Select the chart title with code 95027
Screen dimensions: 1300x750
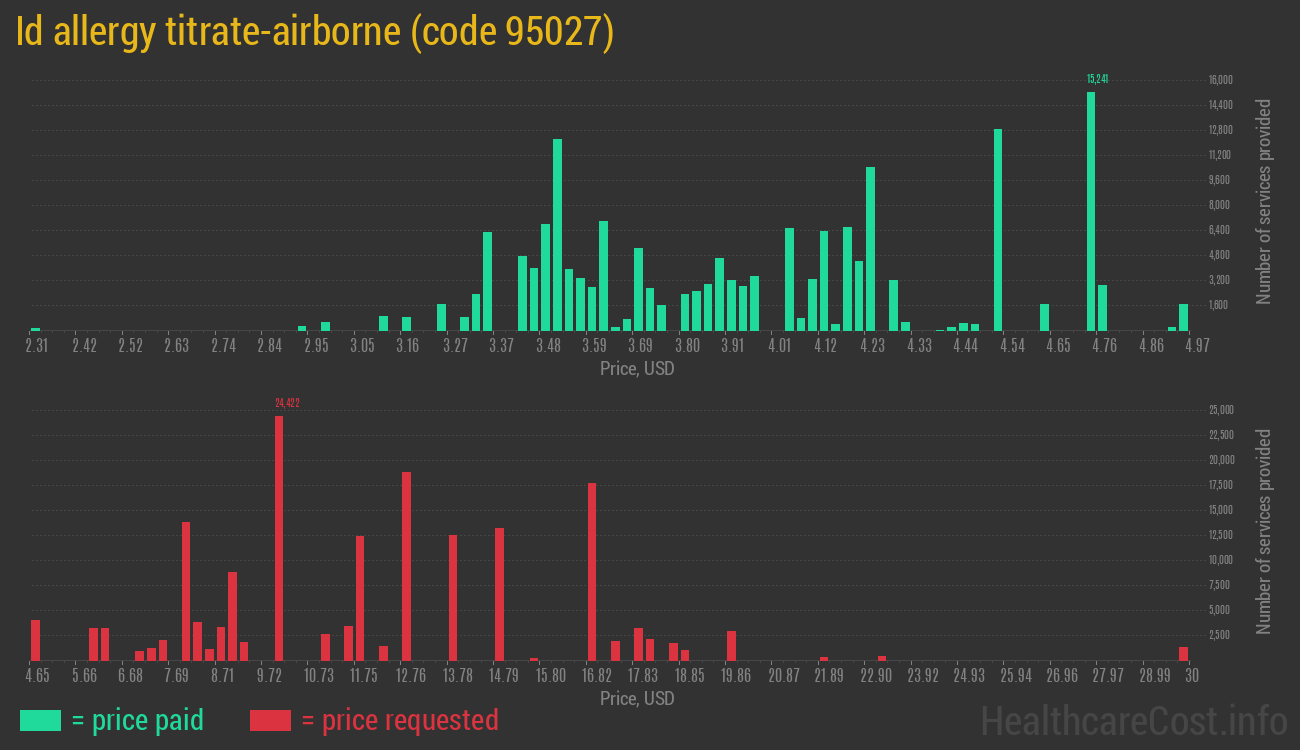click(315, 33)
